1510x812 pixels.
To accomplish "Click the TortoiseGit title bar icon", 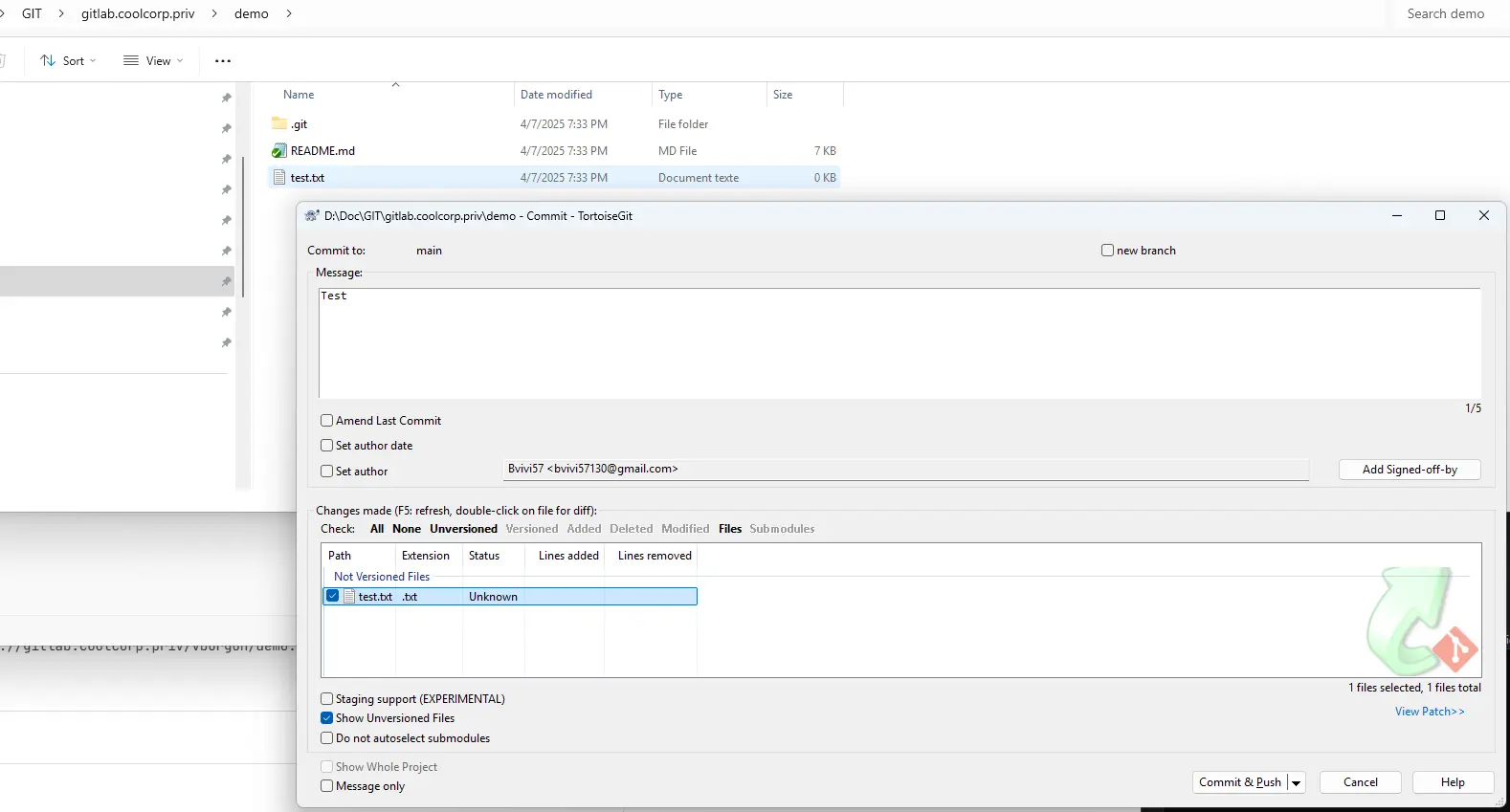I will tap(312, 216).
